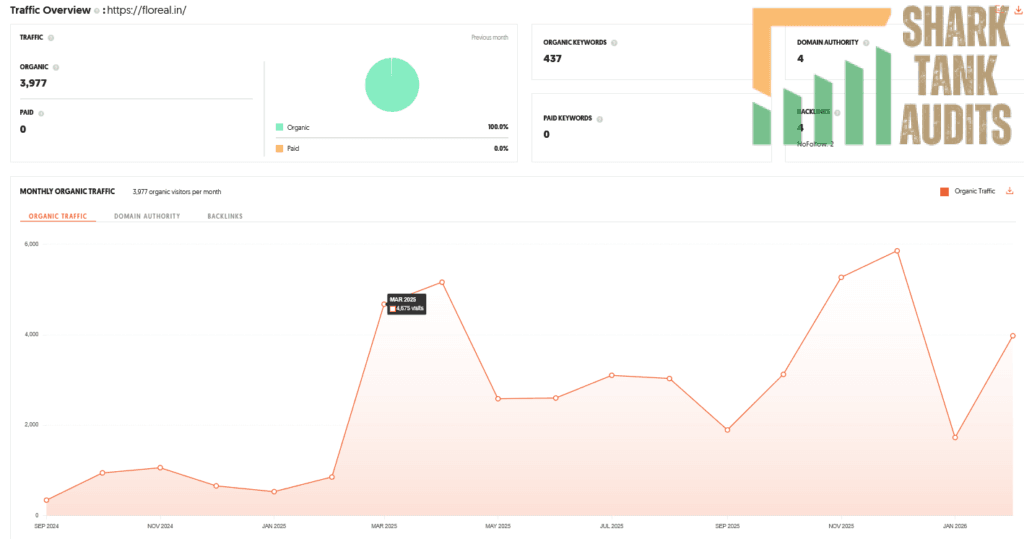The height and width of the screenshot is (539, 1024).
Task: Click the SEP 2025 x-axis label
Action: tap(728, 526)
